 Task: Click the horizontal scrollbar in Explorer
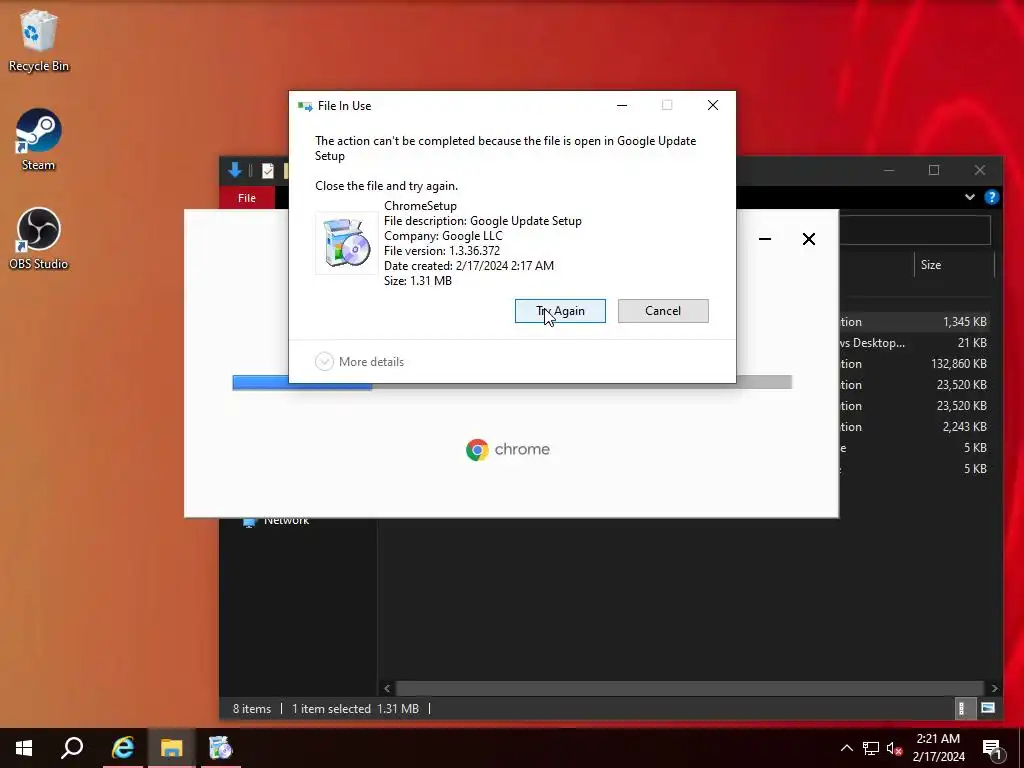click(x=690, y=688)
